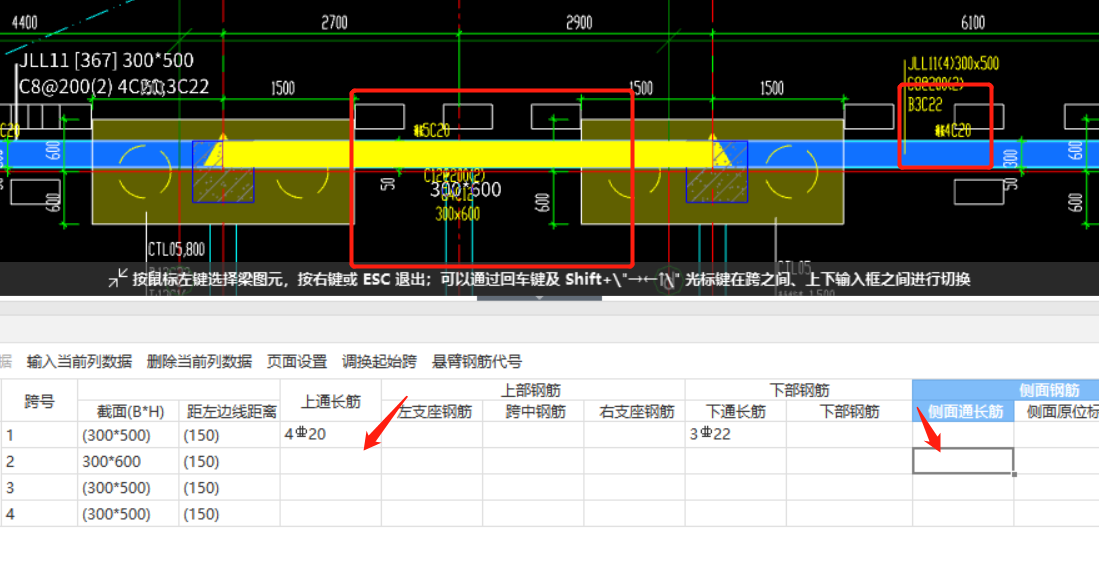Click the 跨号 column header
Screen dimensions: 1099x585
pos(39,401)
